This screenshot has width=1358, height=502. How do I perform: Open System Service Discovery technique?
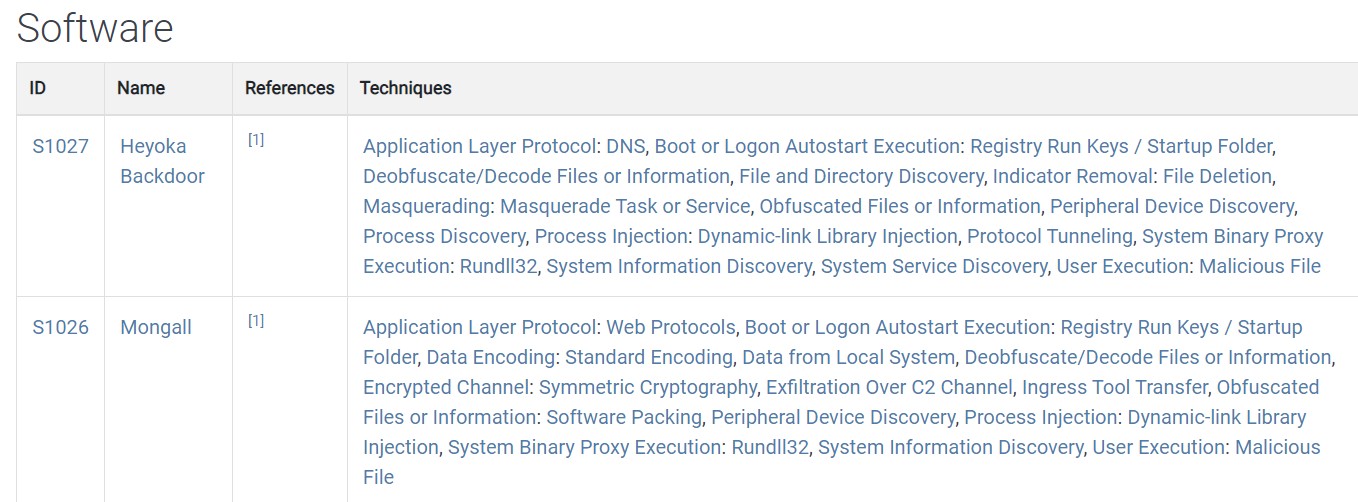934,266
